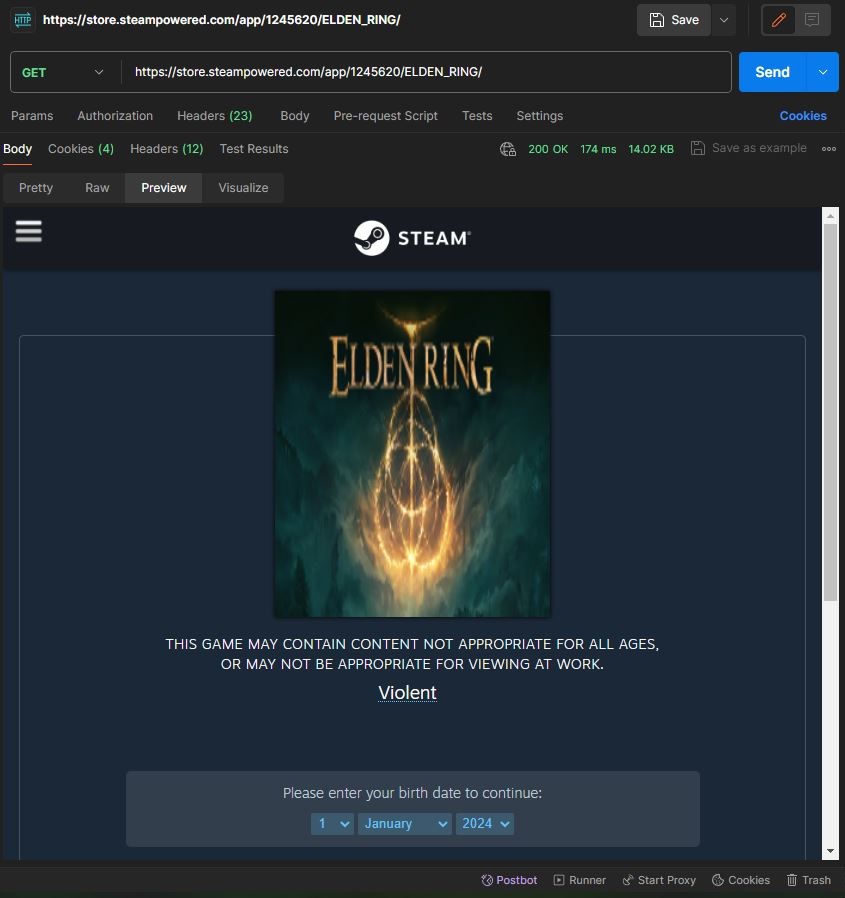Click the 14.02 KB response size
The width and height of the screenshot is (845, 898).
(x=651, y=149)
